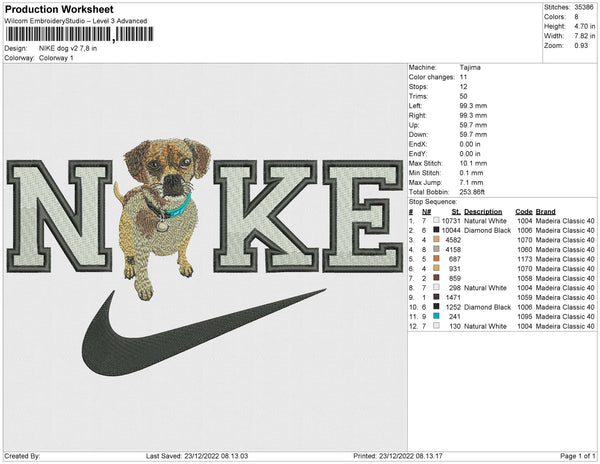Screen dimensions: 600x464
Task: Click the 'Last Saved: 23/12/2022 08.13.03' text
Action: tap(197, 456)
